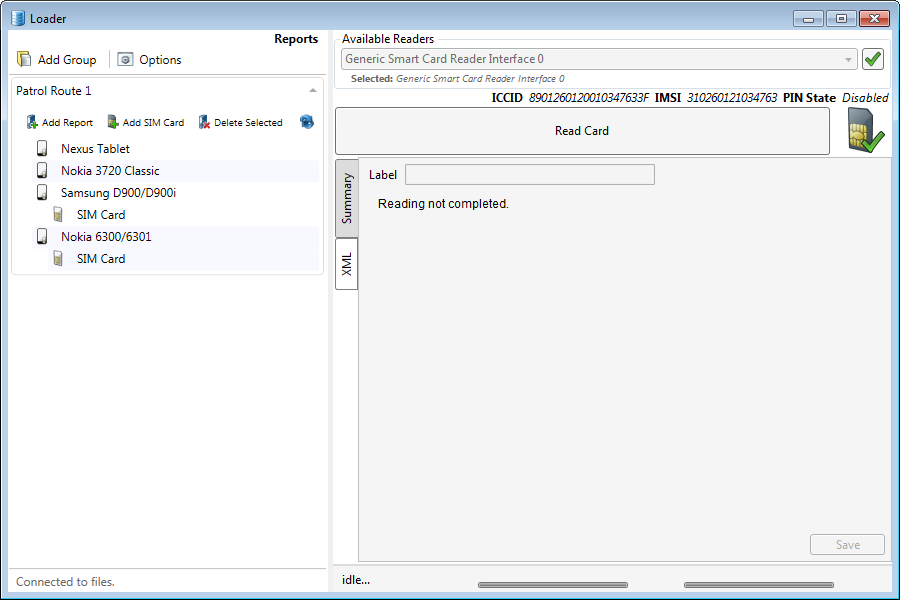Click the 'Reading not completed.' message
The height and width of the screenshot is (600, 900).
click(443, 204)
